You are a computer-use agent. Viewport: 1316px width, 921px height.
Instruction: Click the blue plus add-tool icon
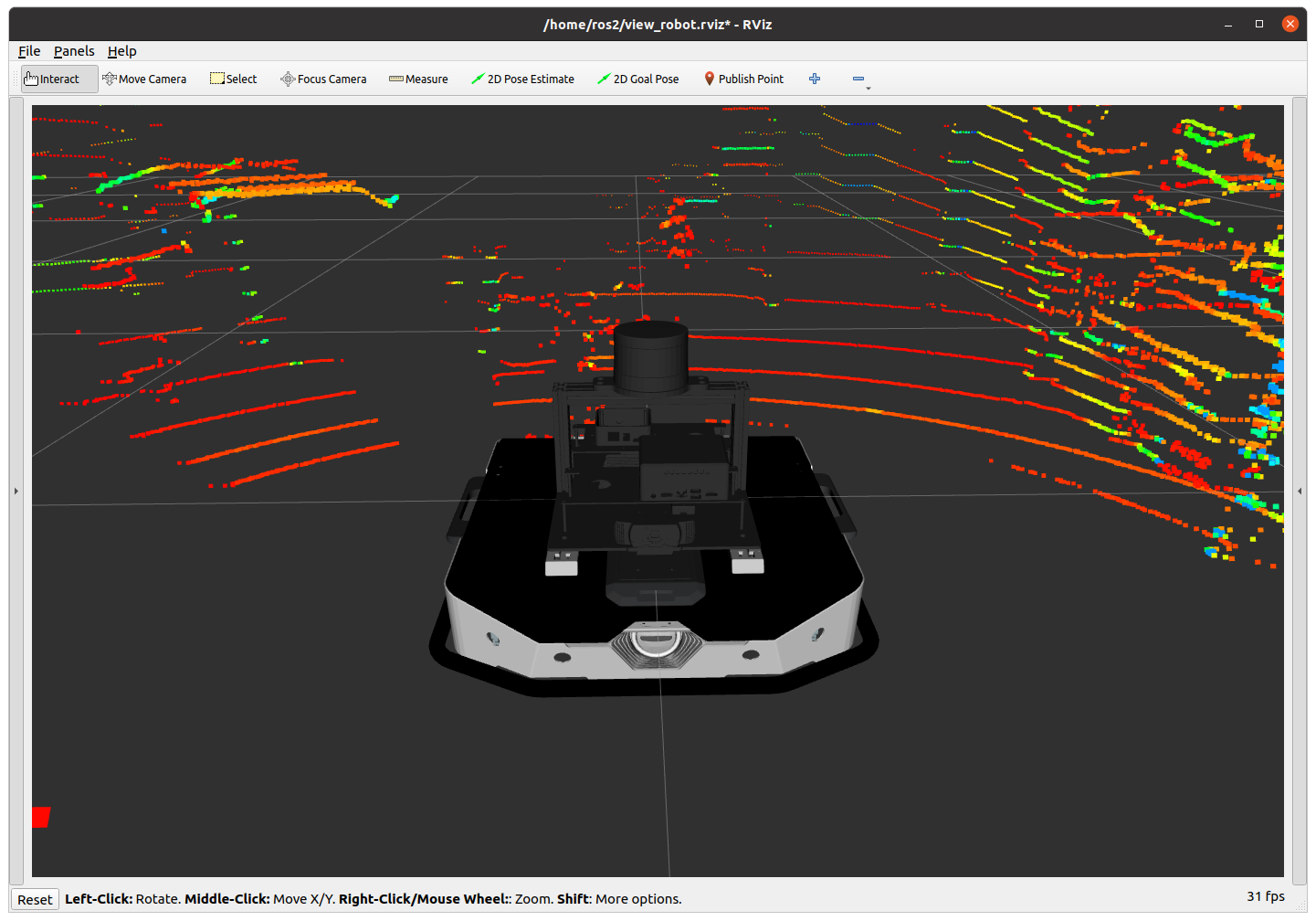815,79
